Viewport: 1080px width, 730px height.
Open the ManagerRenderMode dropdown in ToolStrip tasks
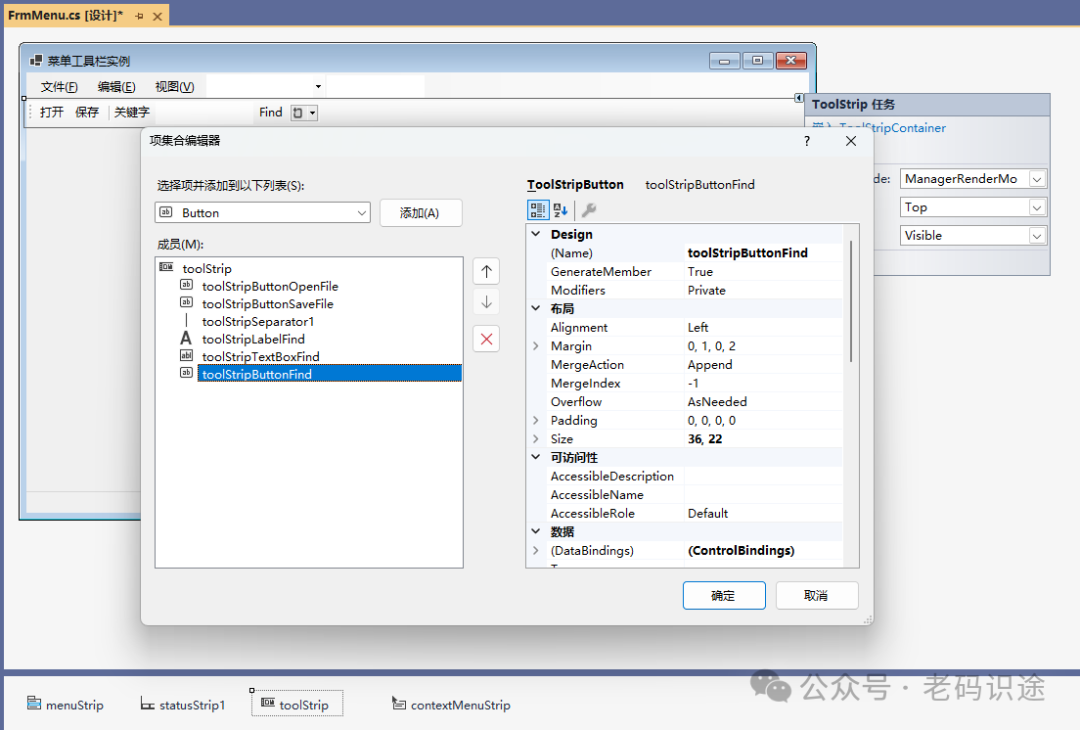tap(1037, 179)
